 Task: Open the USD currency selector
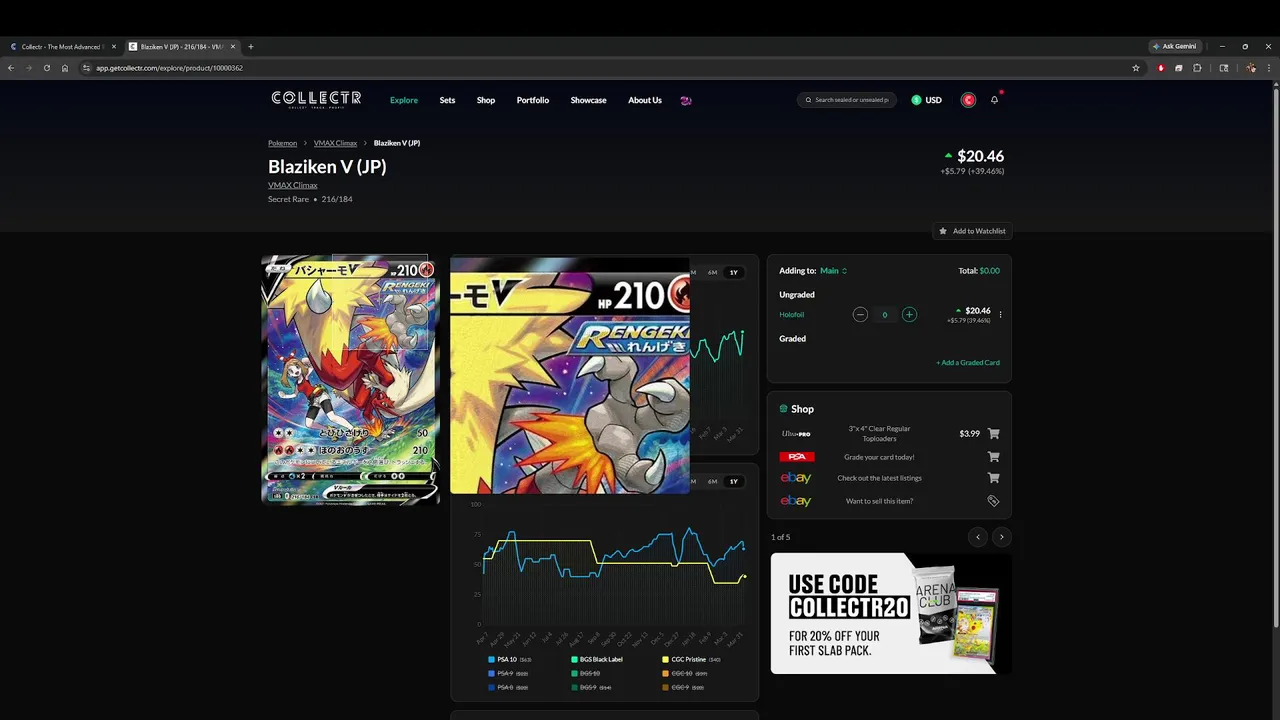[x=926, y=100]
